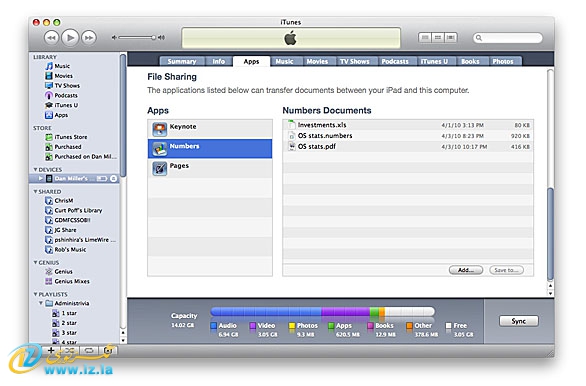Click the Add... button
The image size is (586, 386).
466,270
